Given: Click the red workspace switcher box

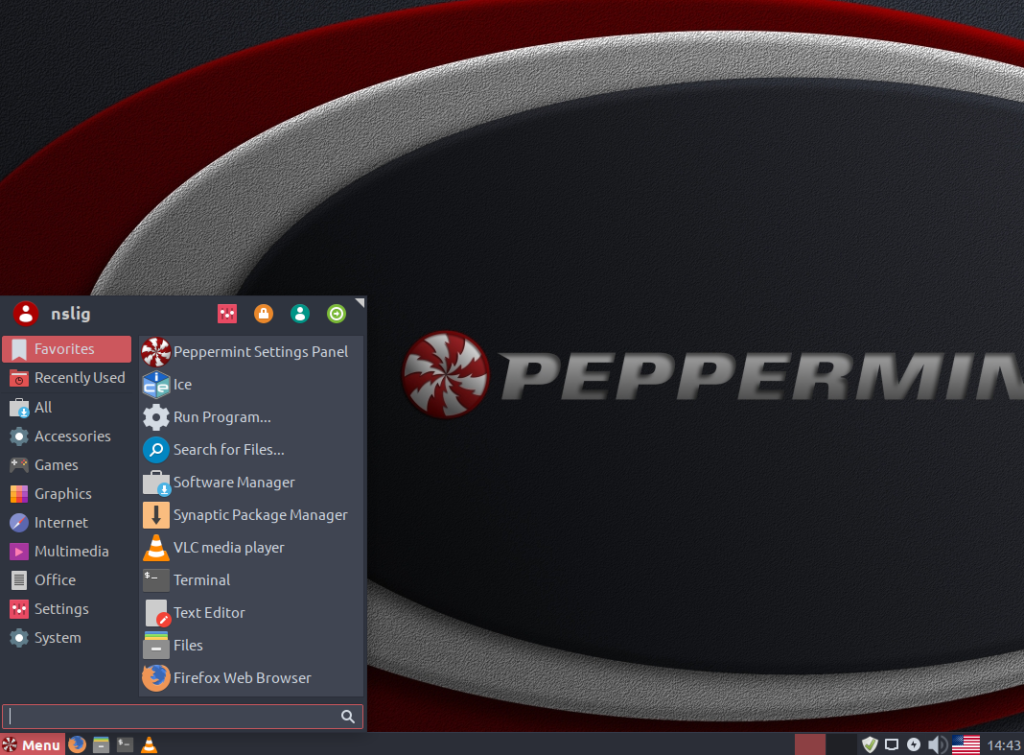Looking at the screenshot, I should (810, 745).
